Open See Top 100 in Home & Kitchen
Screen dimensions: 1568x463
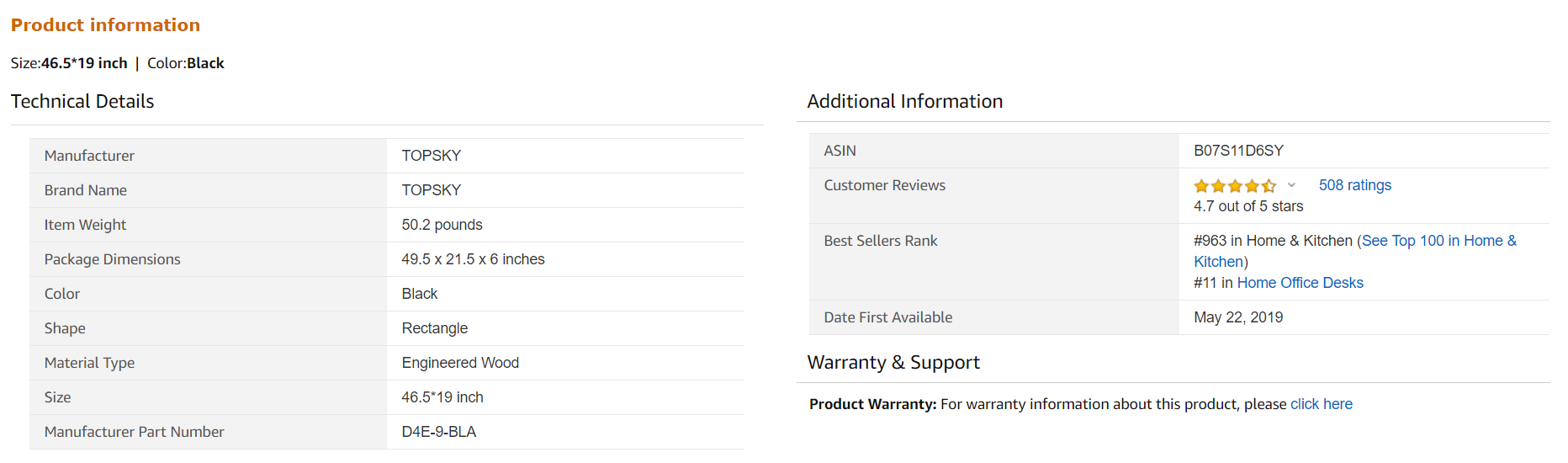tap(1438, 241)
